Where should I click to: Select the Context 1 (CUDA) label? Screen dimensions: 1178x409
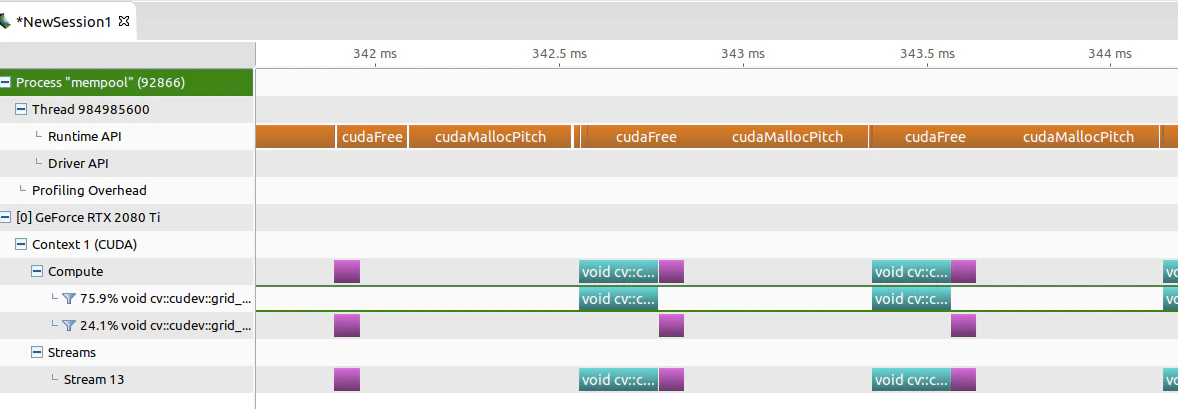pyautogui.click(x=85, y=245)
